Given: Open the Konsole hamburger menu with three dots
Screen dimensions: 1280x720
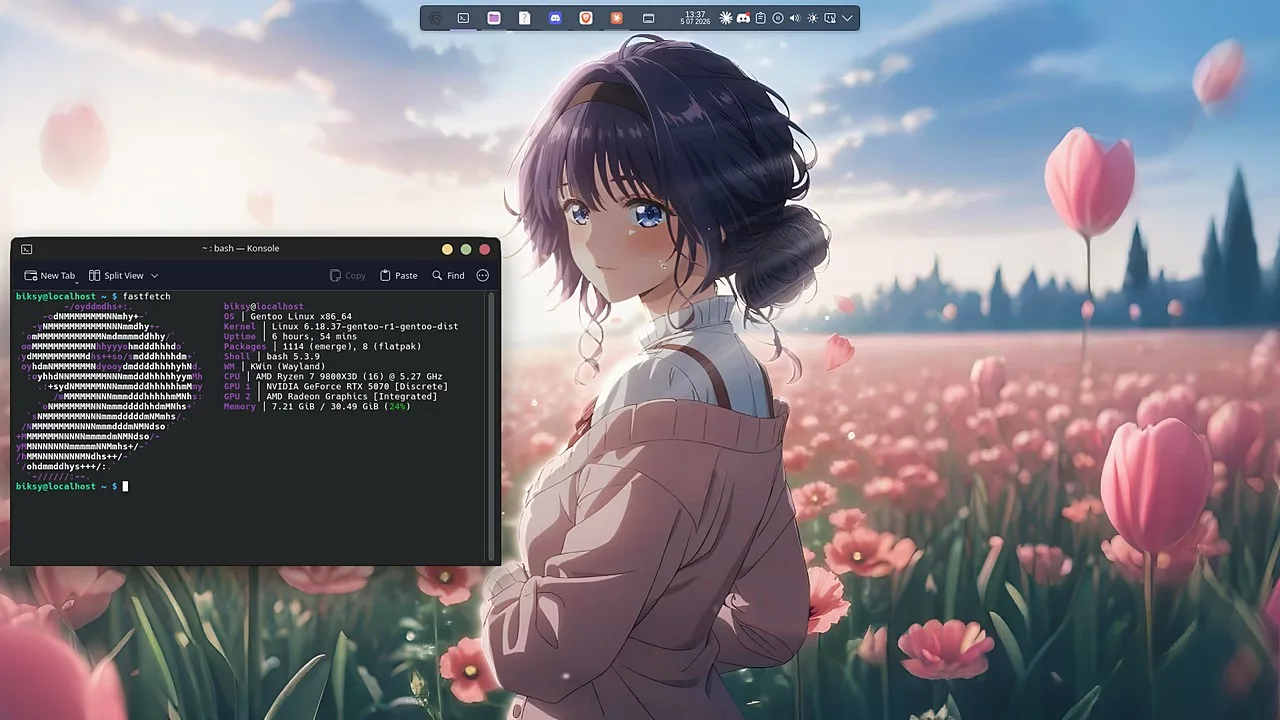Looking at the screenshot, I should [x=483, y=275].
